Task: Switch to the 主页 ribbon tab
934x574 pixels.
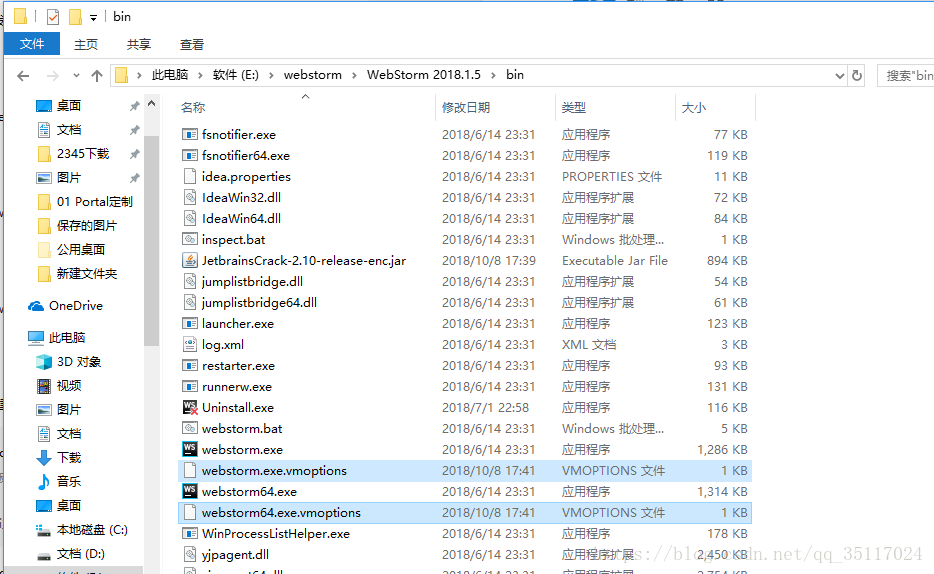Action: click(86, 45)
